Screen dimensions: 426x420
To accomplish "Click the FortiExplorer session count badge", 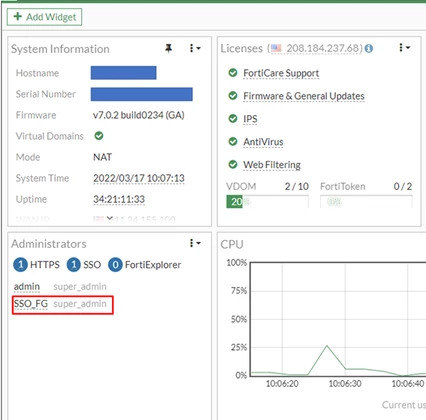I will [115, 265].
